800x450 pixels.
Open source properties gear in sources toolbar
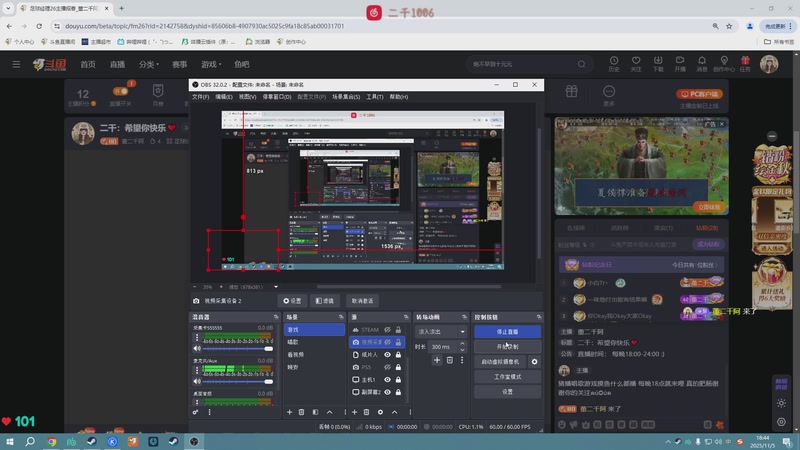380,412
